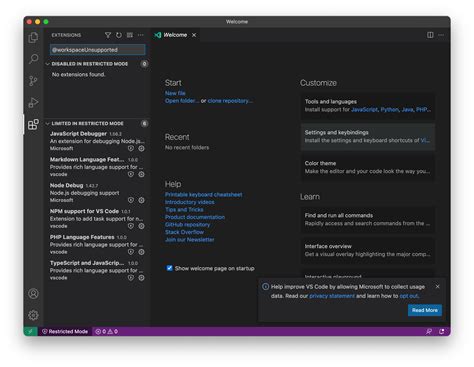Select the NPM support for VS Code row
Screen dimensions: 474x367
tap(97, 219)
